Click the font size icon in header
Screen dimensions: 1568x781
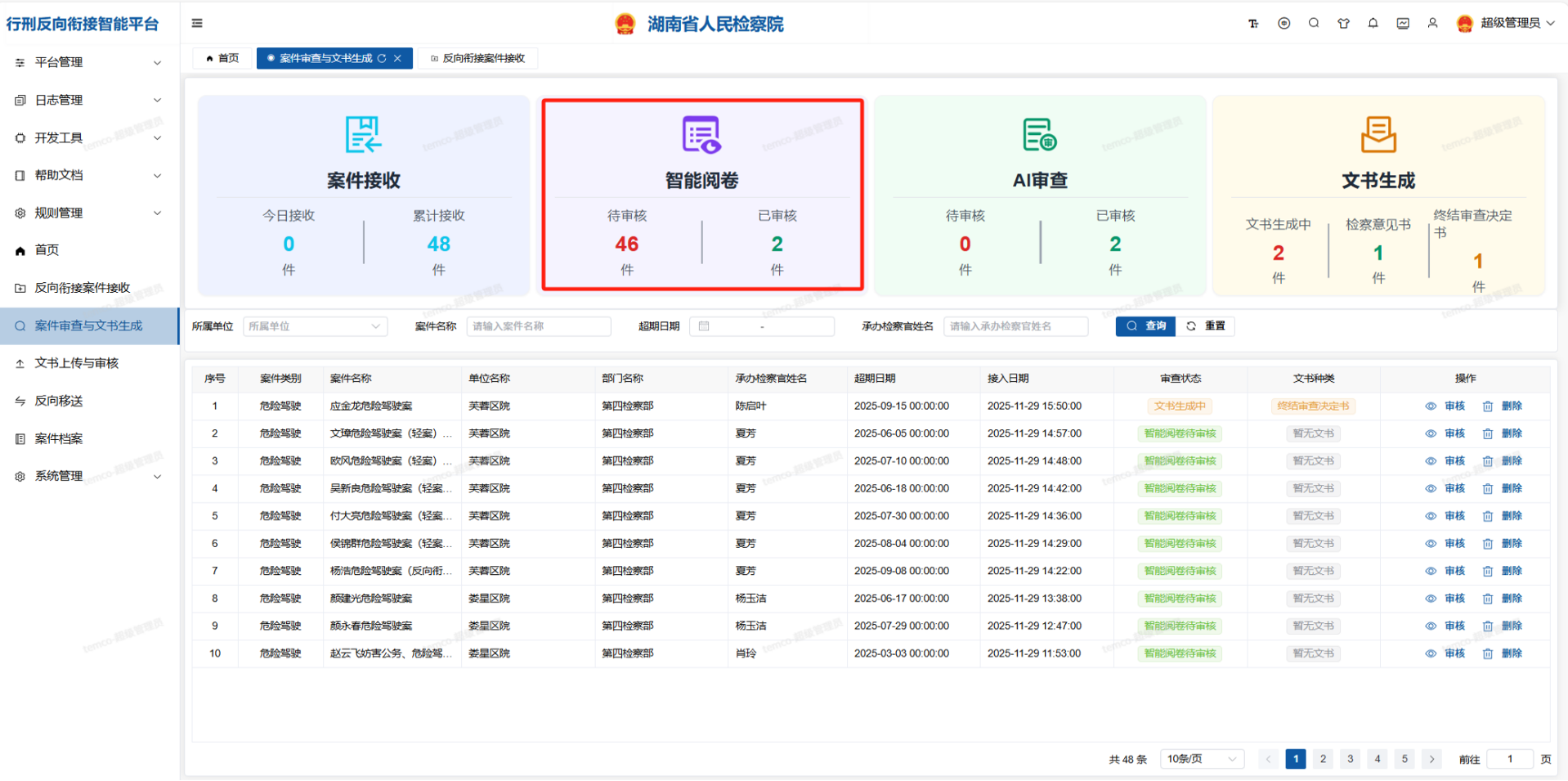pyautogui.click(x=1253, y=24)
